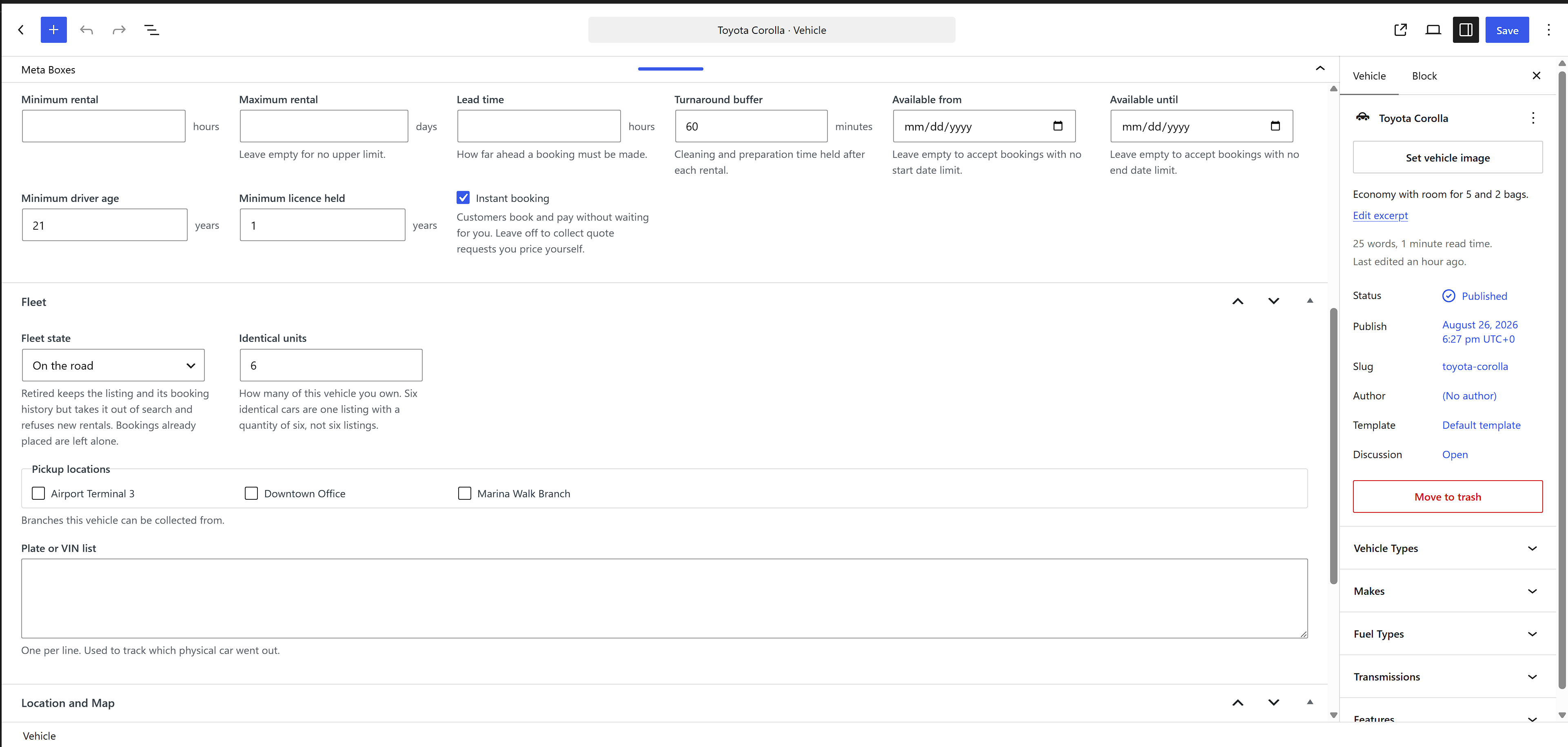This screenshot has width=1568, height=747.
Task: Click Set vehicle image button
Action: 1448,157
